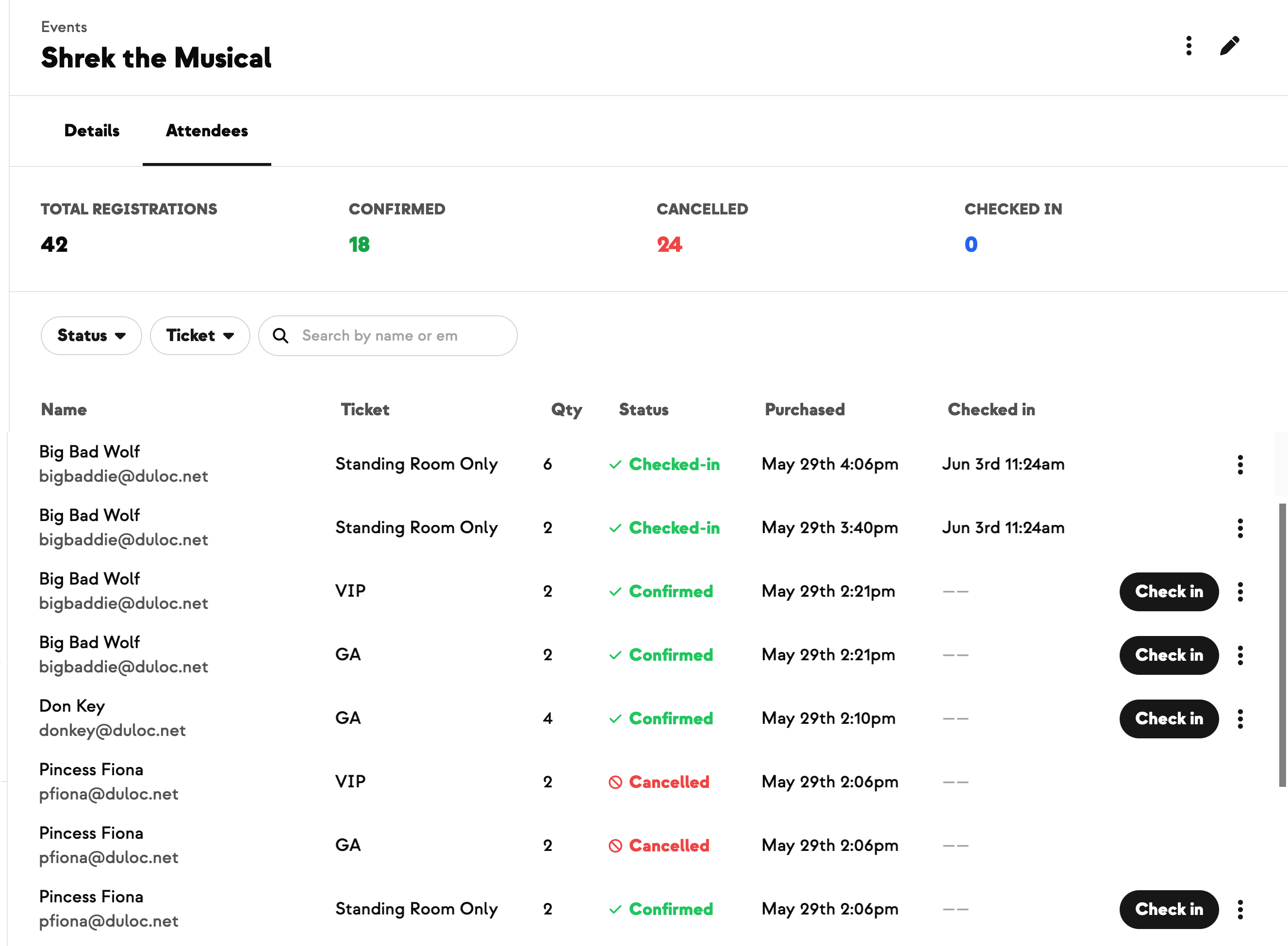Screen dimensions: 1288x946
Task: Click the Confirmed count 18
Action: [359, 245]
